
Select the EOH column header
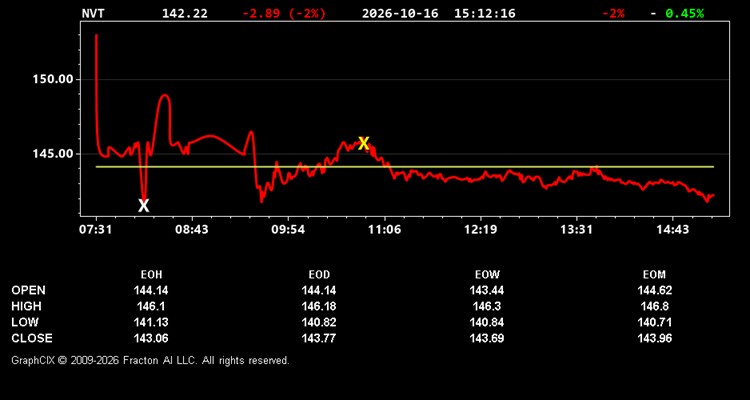pos(151,275)
